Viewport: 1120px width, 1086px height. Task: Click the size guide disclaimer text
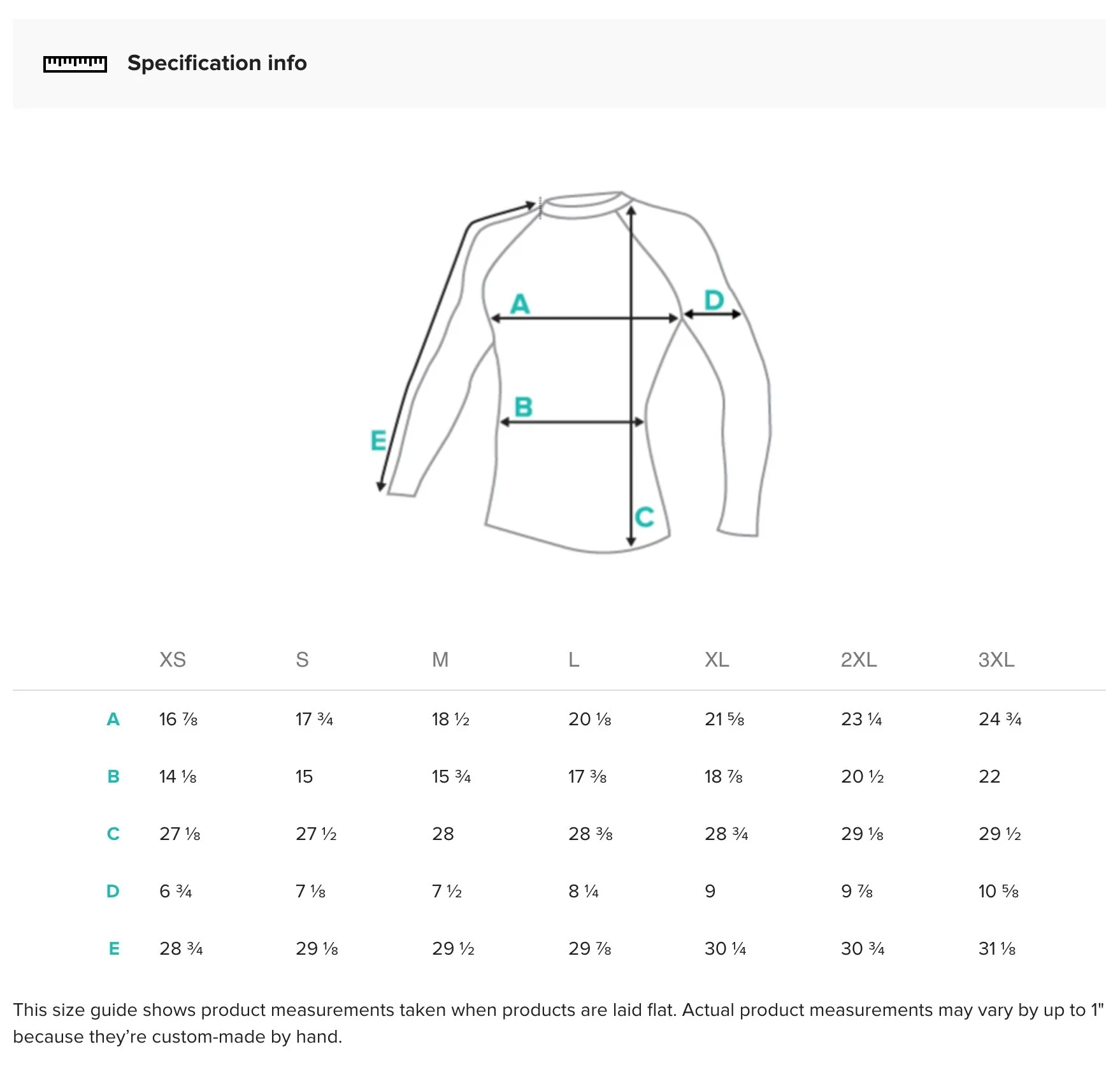[x=559, y=1024]
